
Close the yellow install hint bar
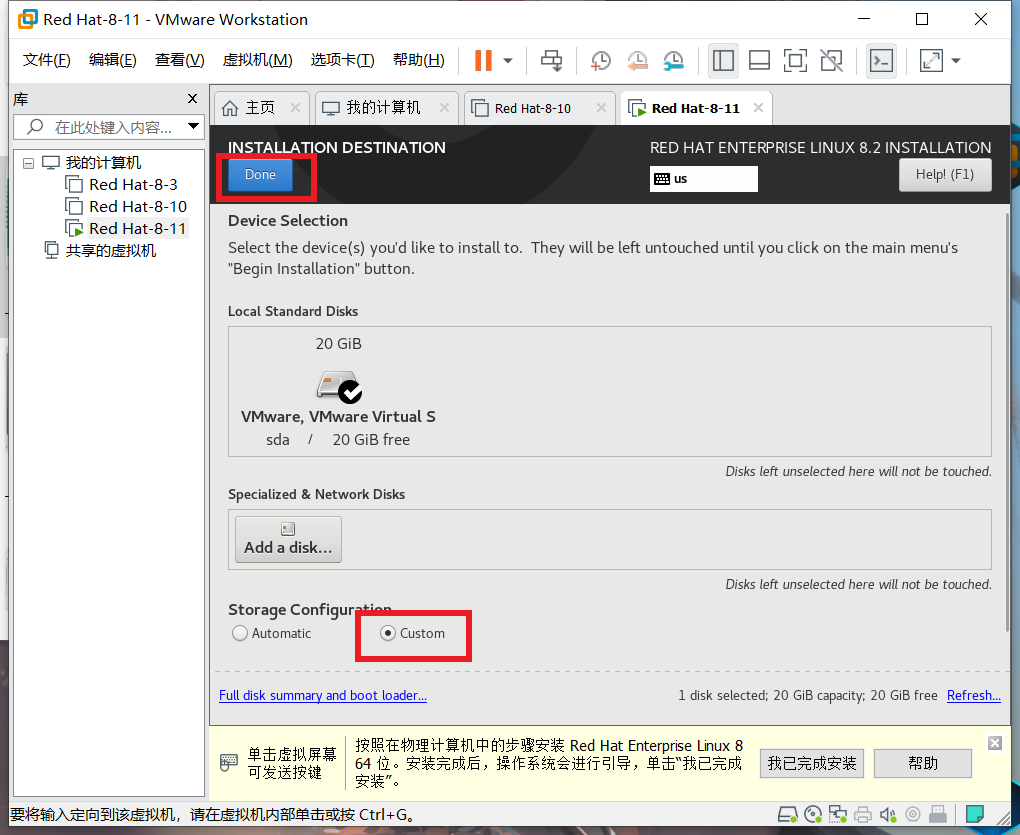995,743
